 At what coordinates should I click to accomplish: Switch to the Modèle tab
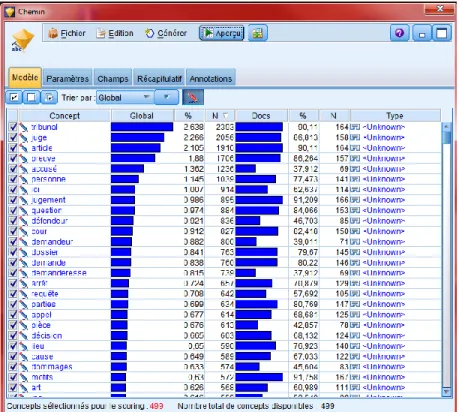pyautogui.click(x=25, y=77)
